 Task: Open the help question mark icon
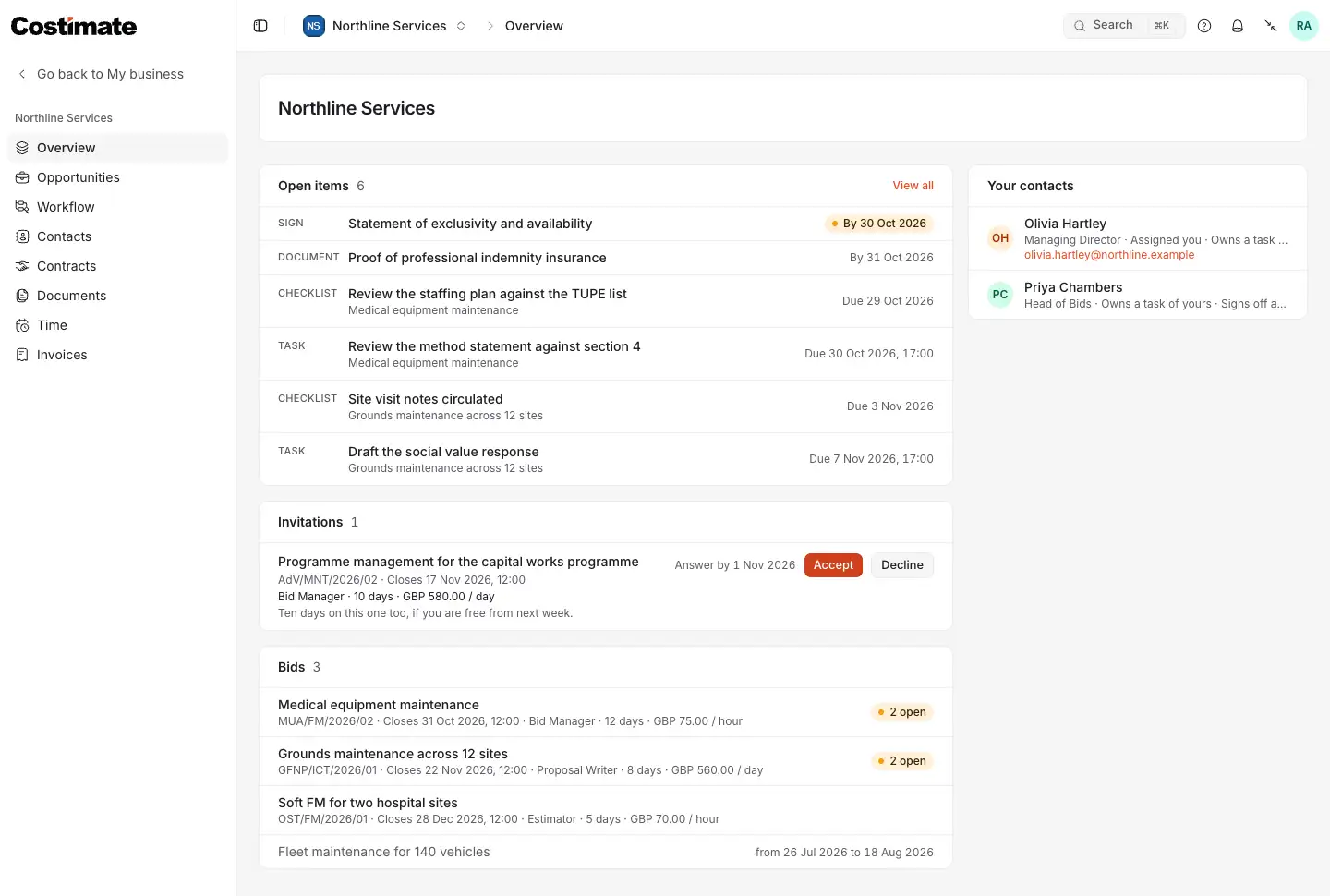(1204, 26)
